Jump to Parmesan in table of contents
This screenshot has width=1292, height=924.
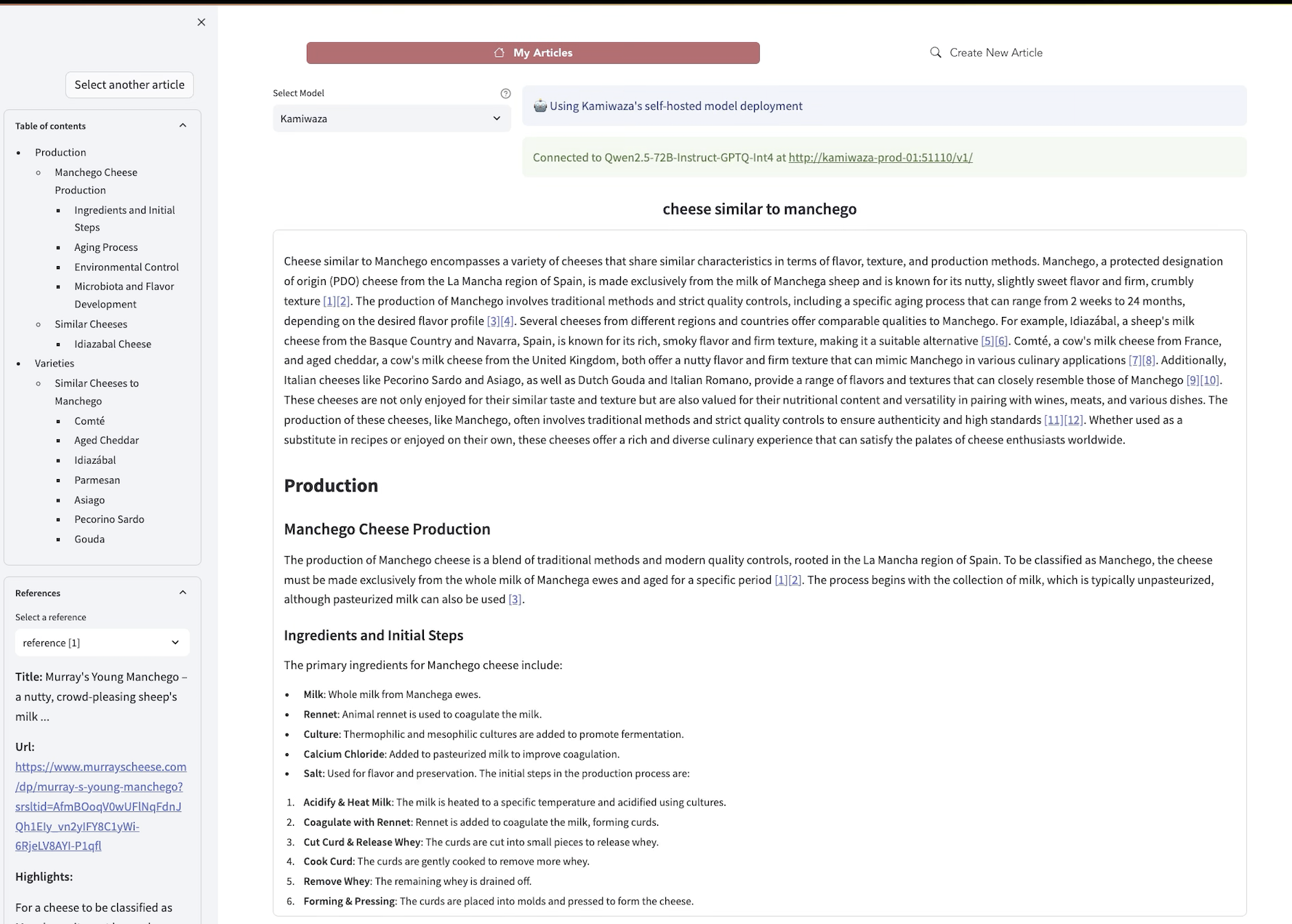(97, 481)
